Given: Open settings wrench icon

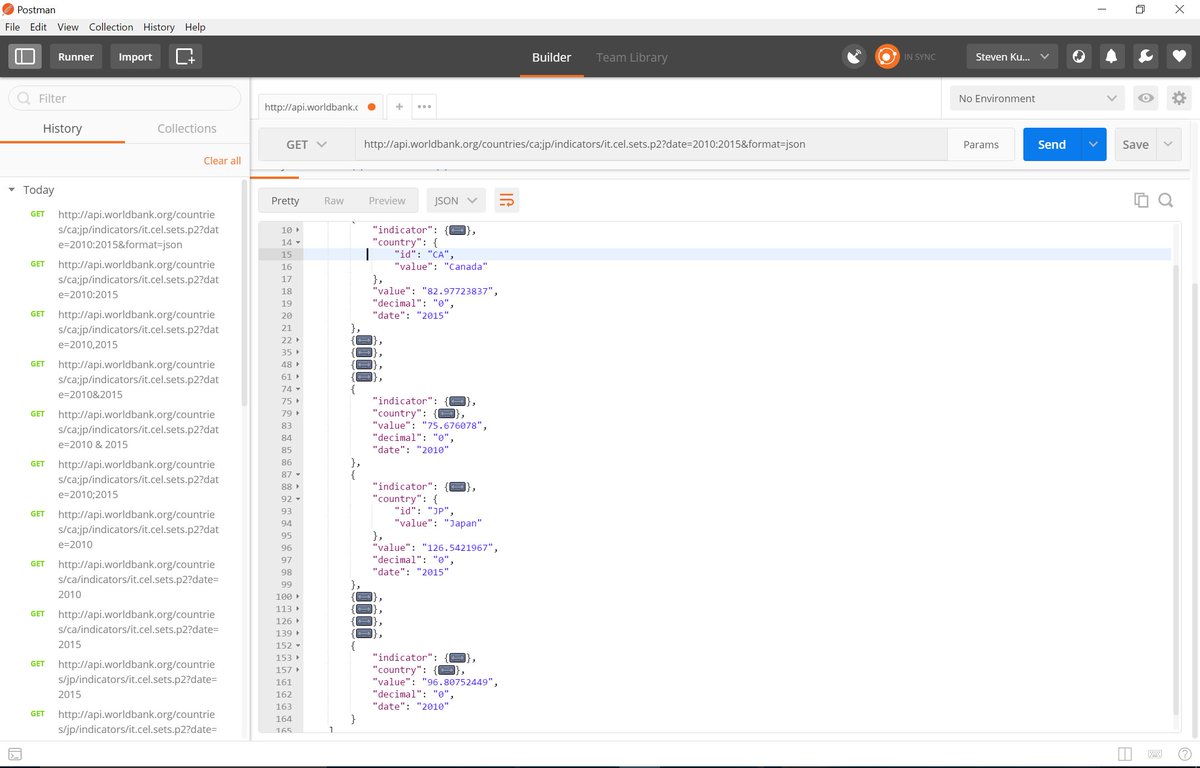Looking at the screenshot, I should click(1146, 57).
